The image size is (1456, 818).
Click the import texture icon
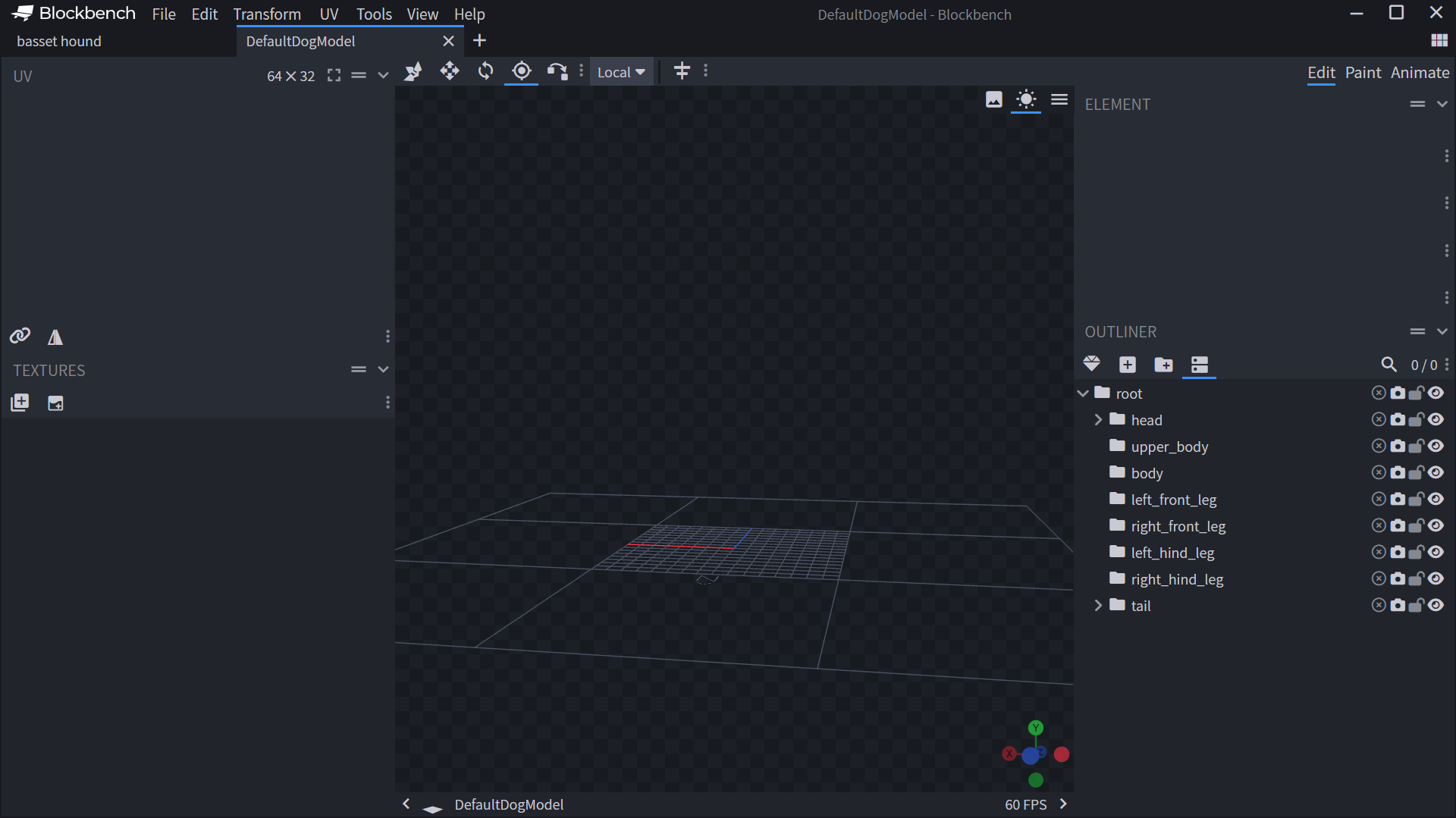tap(20, 403)
